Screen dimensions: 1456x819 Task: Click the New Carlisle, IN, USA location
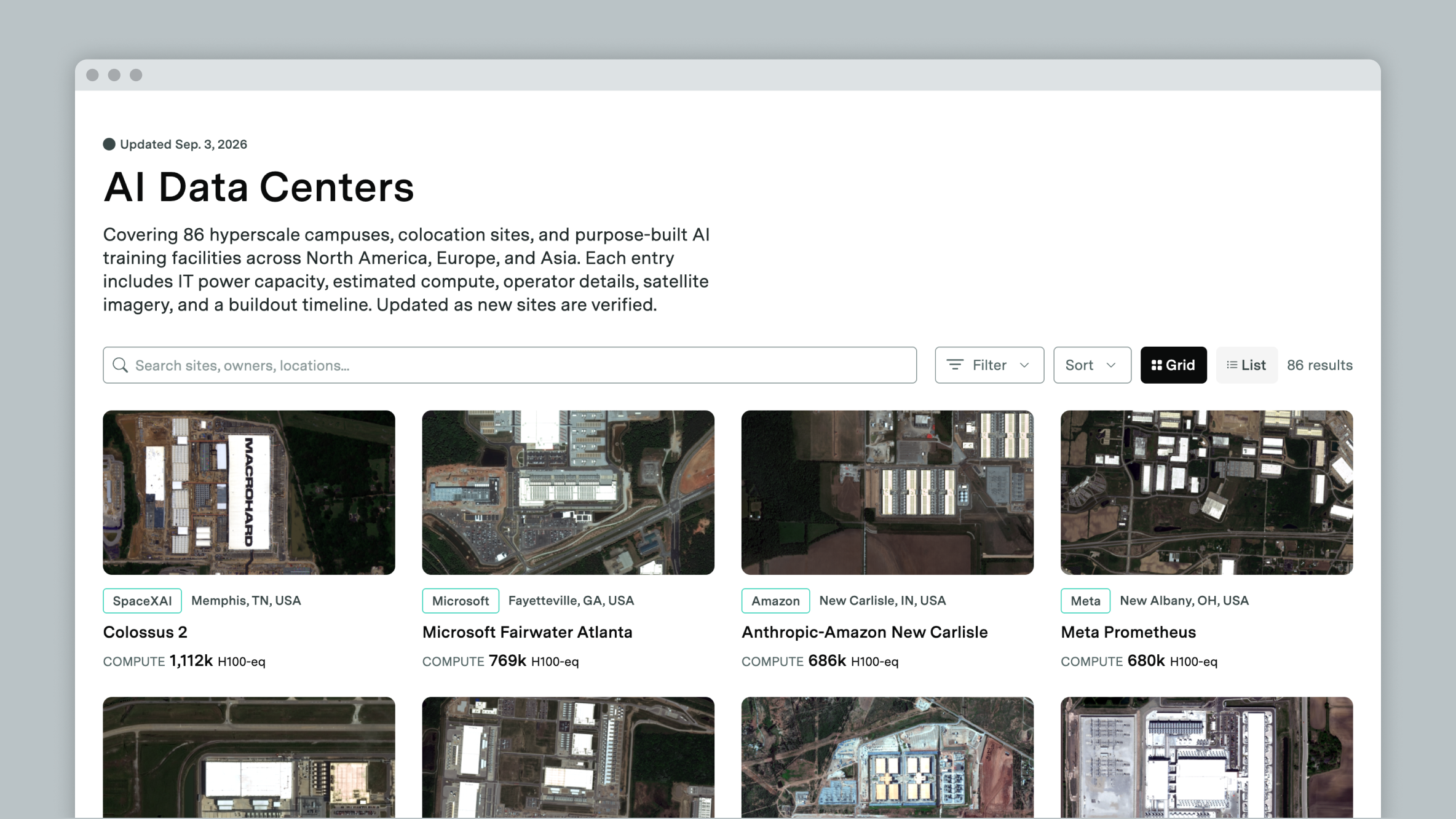click(x=882, y=601)
